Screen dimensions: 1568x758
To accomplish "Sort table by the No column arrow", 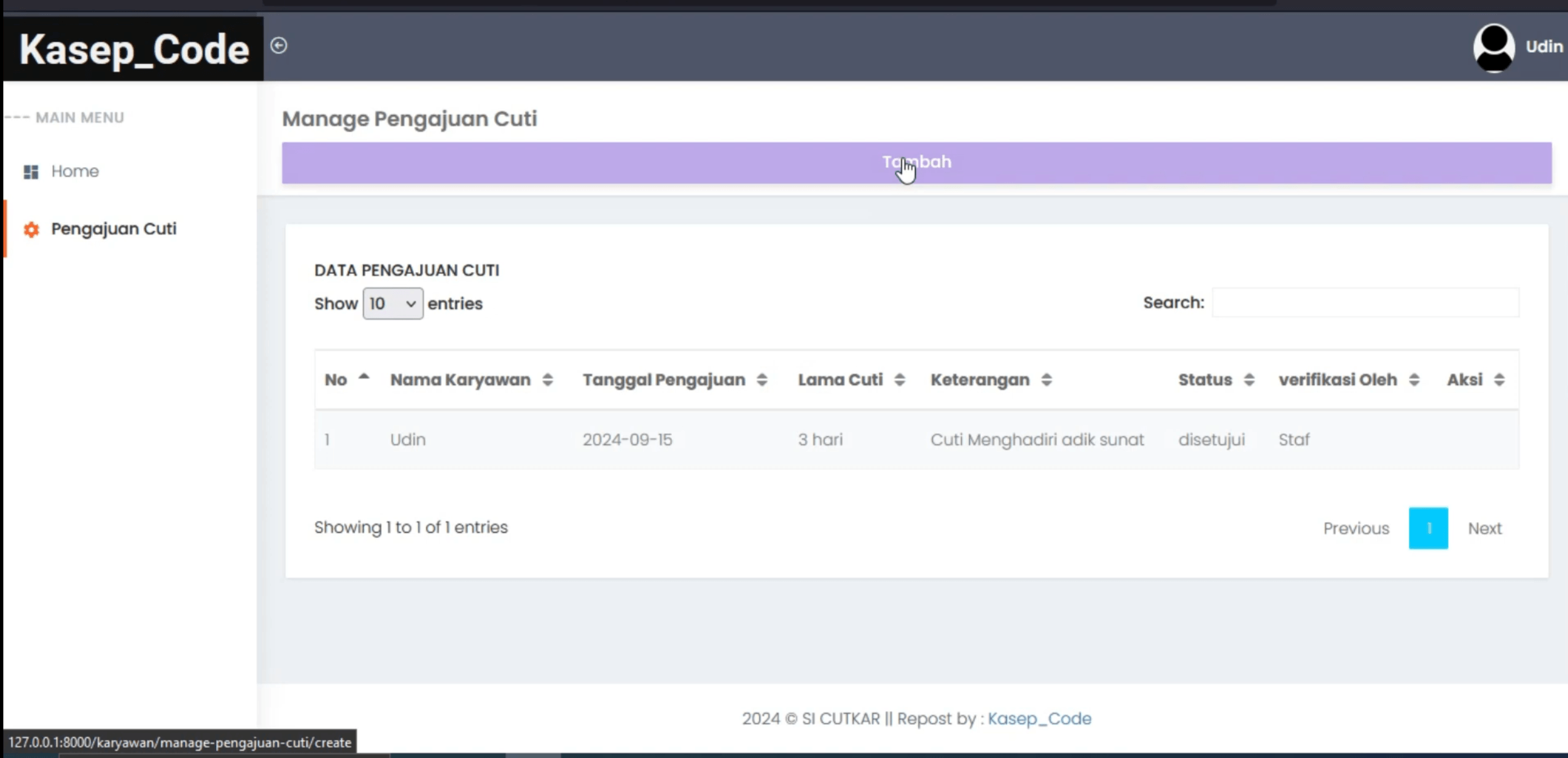I will (364, 378).
